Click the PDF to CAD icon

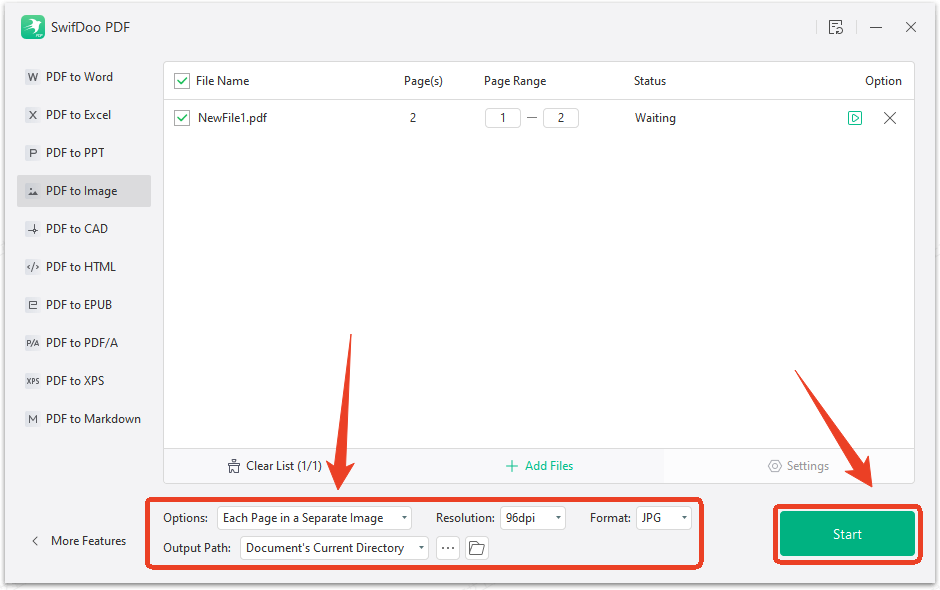tap(33, 229)
